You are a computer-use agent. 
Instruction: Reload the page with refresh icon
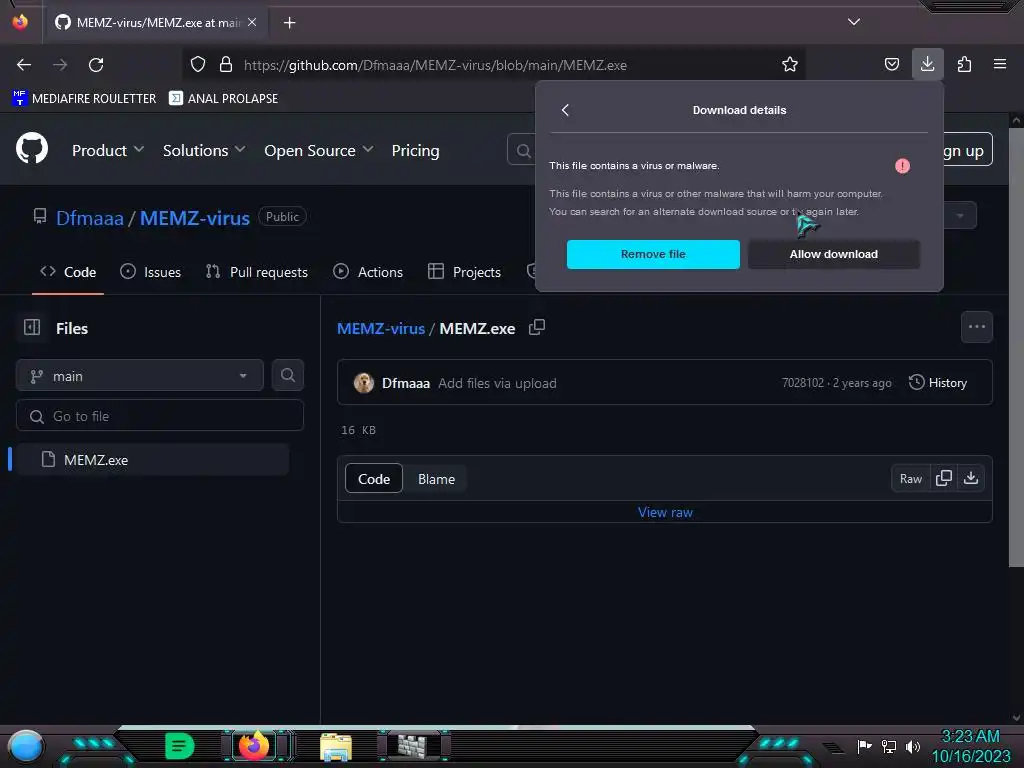pyautogui.click(x=96, y=65)
